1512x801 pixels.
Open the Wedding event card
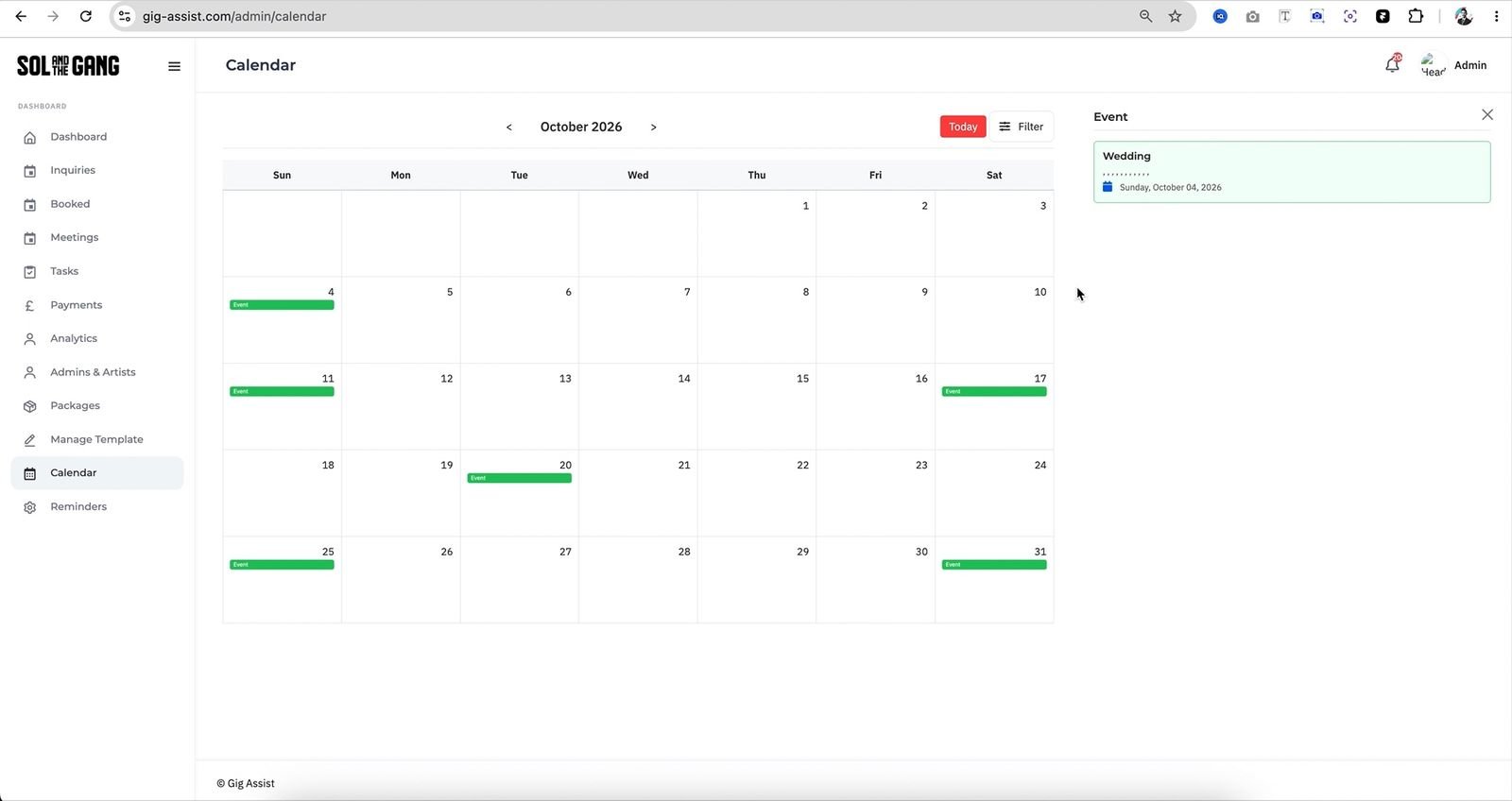pyautogui.click(x=1292, y=172)
